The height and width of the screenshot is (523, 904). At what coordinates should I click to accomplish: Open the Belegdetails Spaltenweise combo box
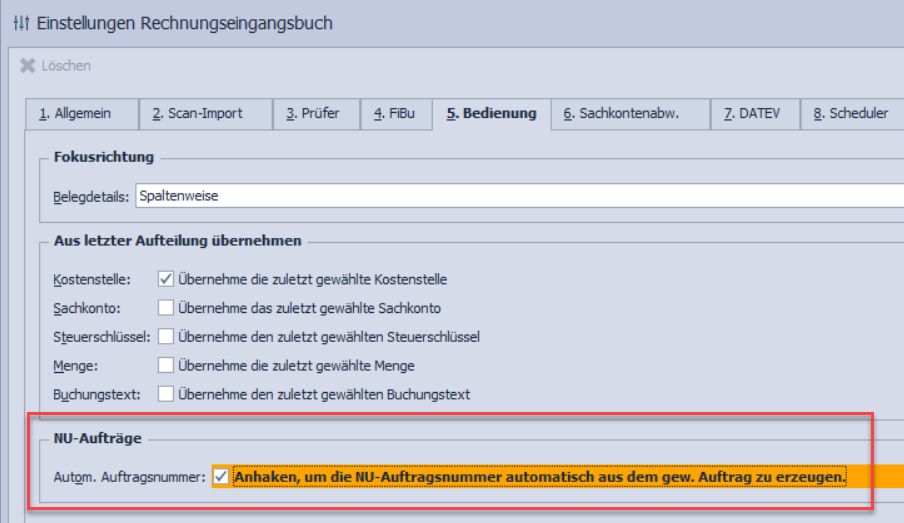coord(518,196)
